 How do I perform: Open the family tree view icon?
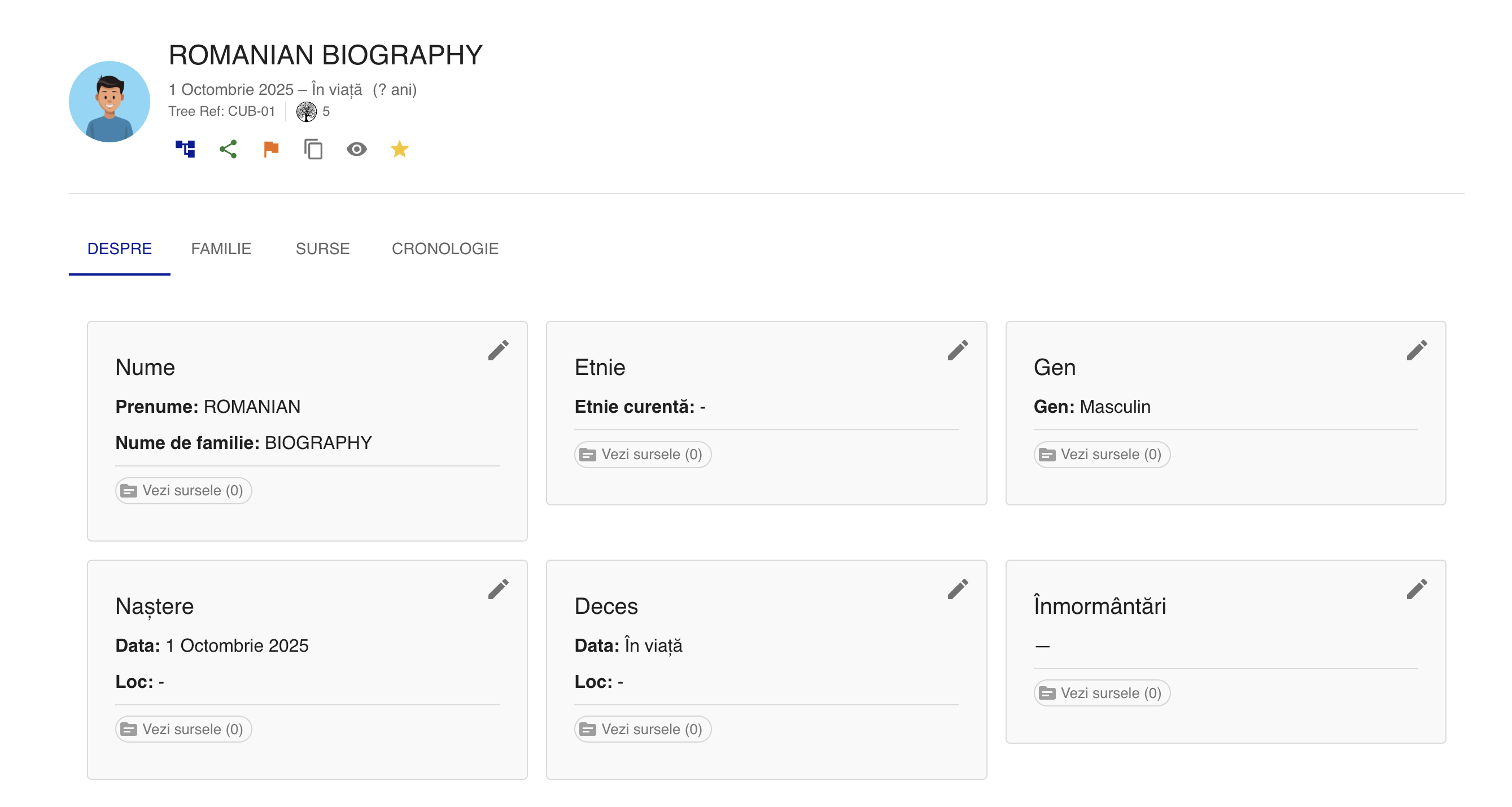point(185,149)
